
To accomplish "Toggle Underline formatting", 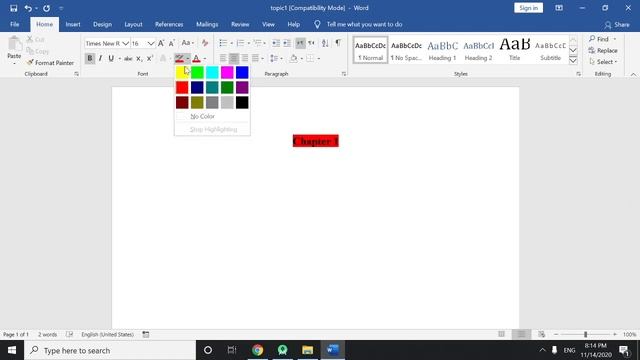I will [111, 59].
